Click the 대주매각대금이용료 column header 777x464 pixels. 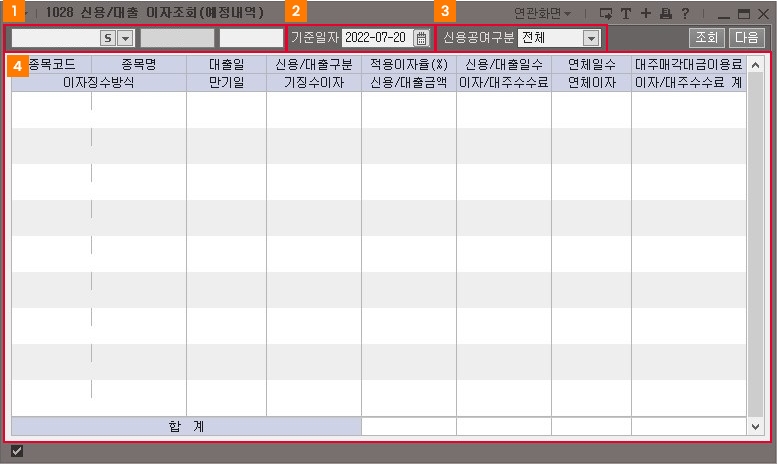point(689,64)
